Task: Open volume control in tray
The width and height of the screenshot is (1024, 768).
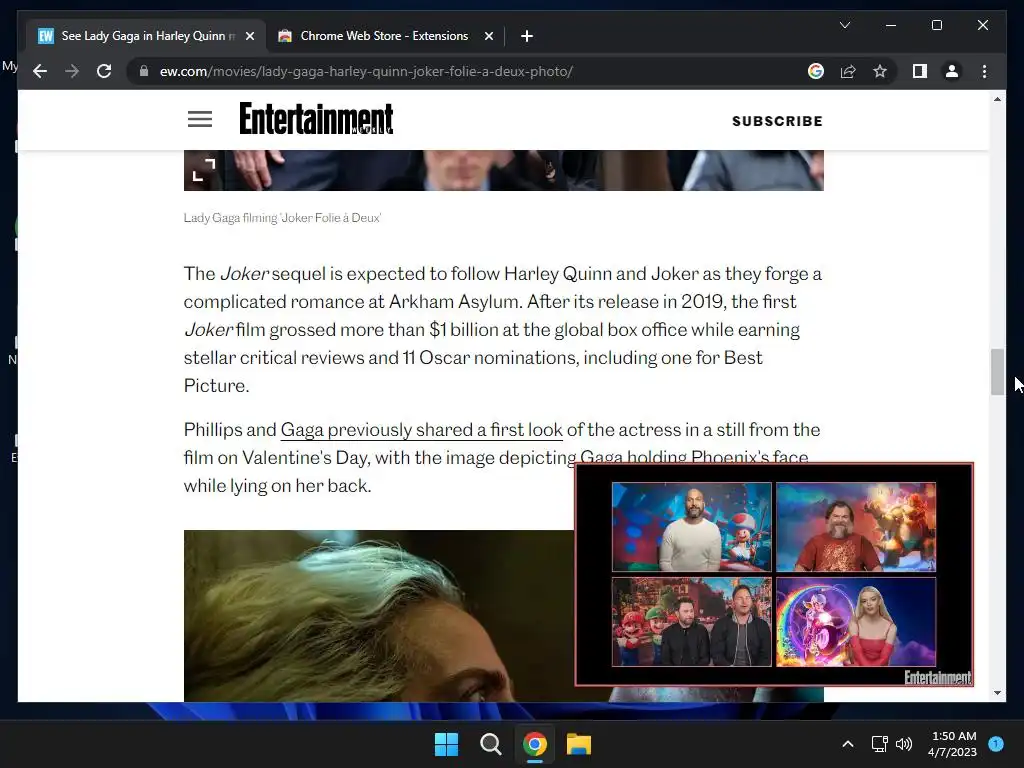Action: click(x=904, y=744)
